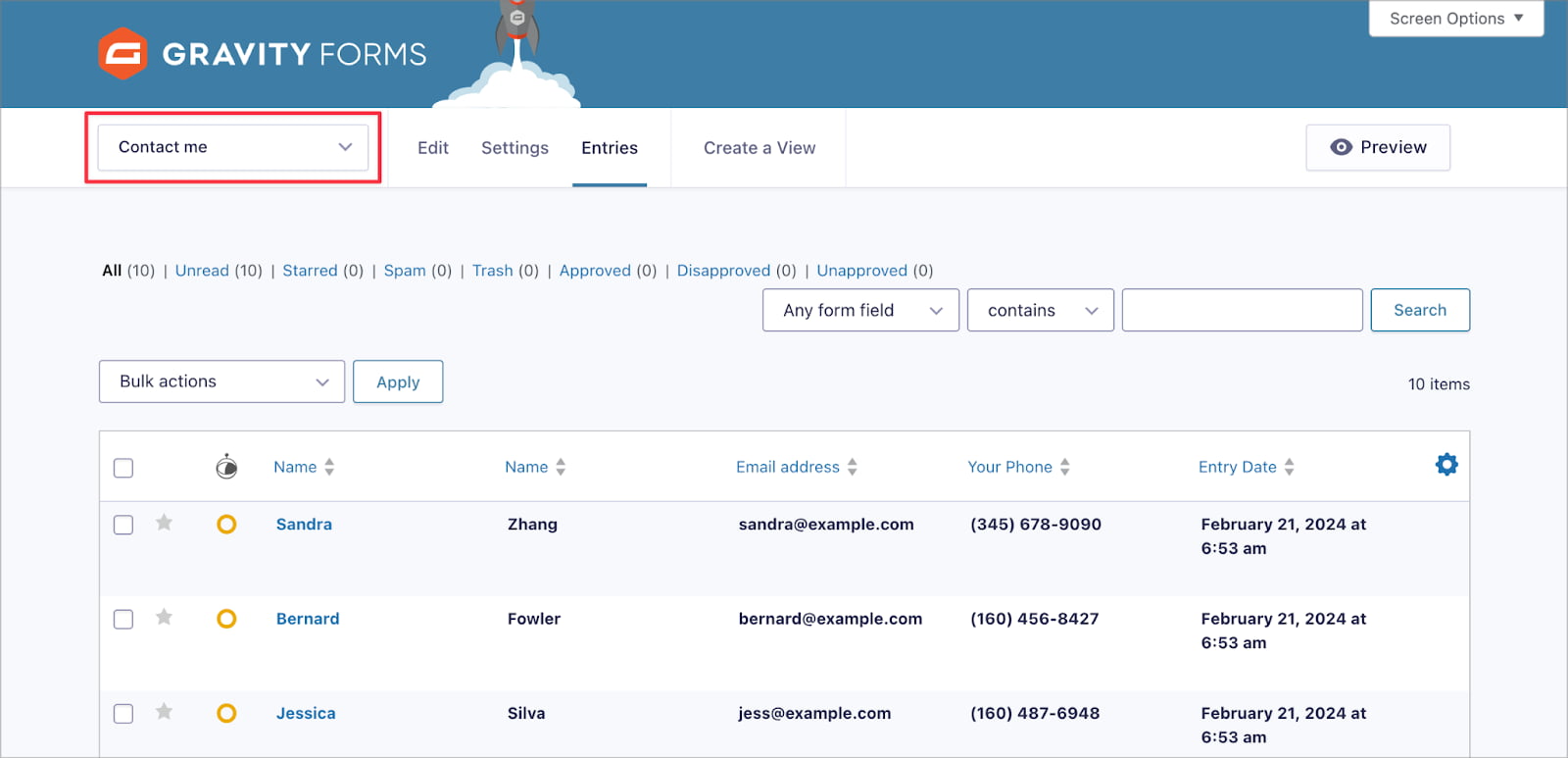
Task: Expand Screen Options panel
Action: pyautogui.click(x=1456, y=19)
